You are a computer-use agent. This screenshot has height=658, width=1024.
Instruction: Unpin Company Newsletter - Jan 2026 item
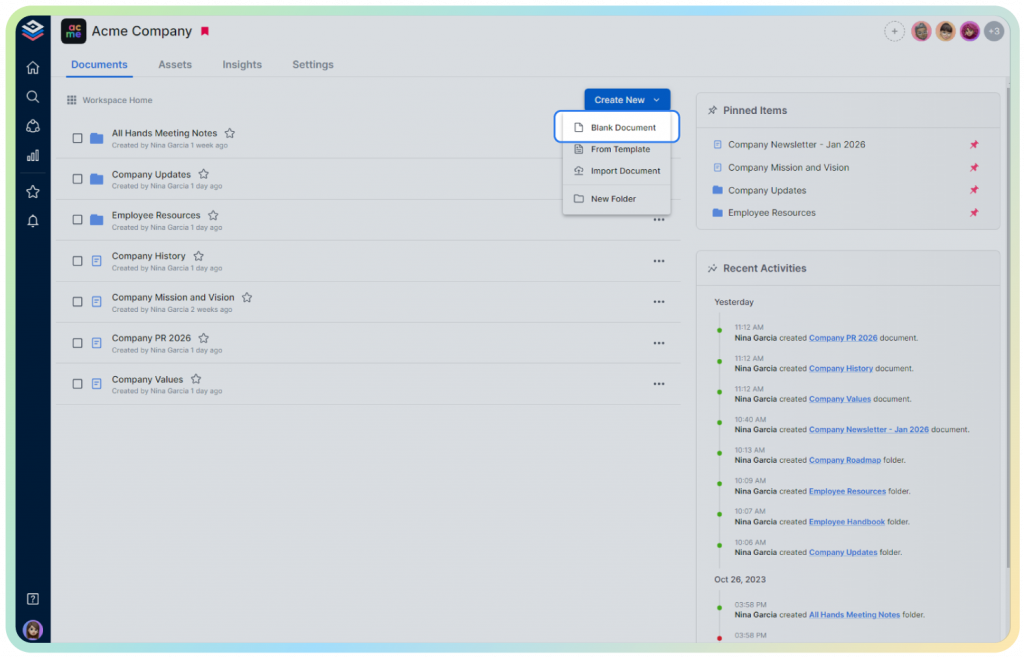click(974, 145)
